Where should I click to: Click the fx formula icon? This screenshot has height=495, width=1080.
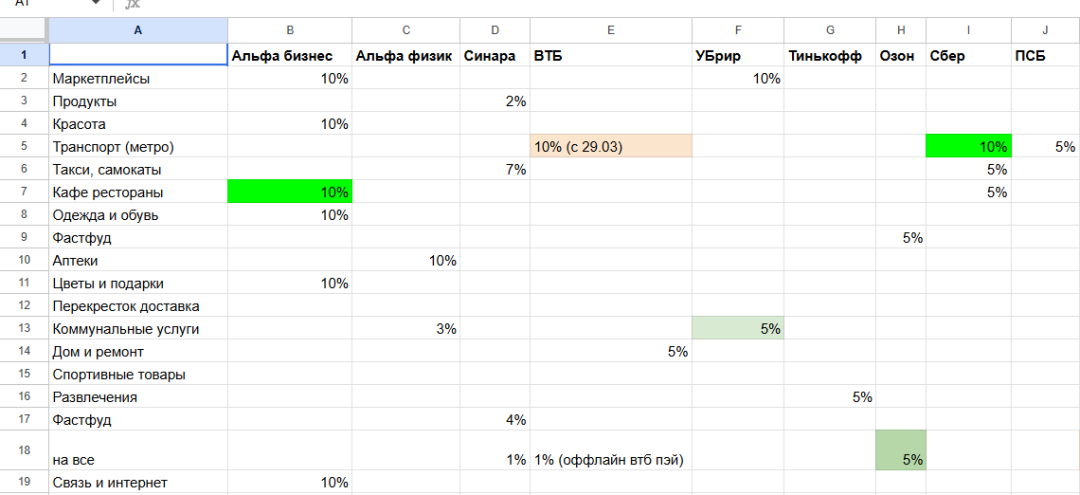(132, 4)
